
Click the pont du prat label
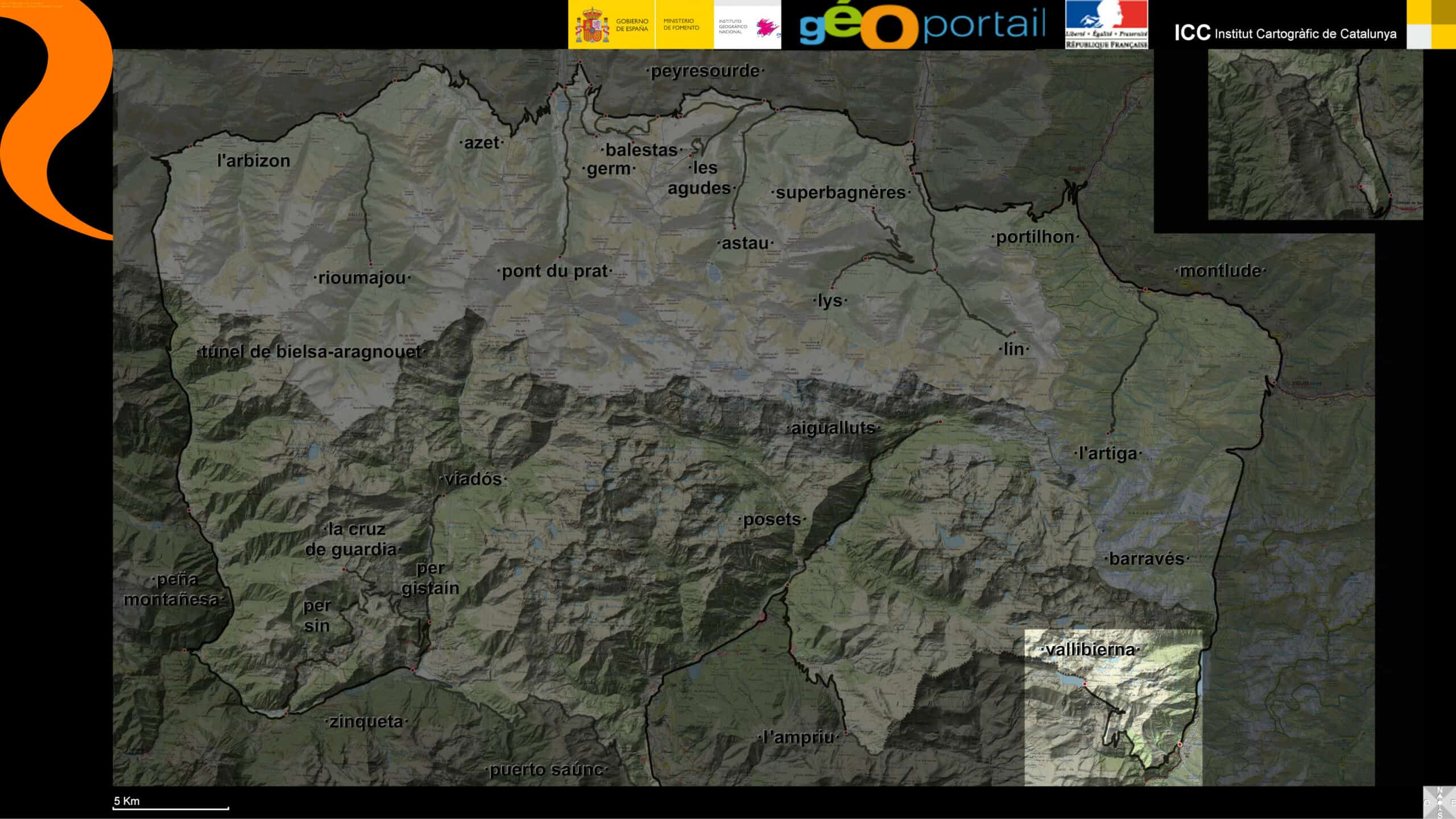click(555, 271)
